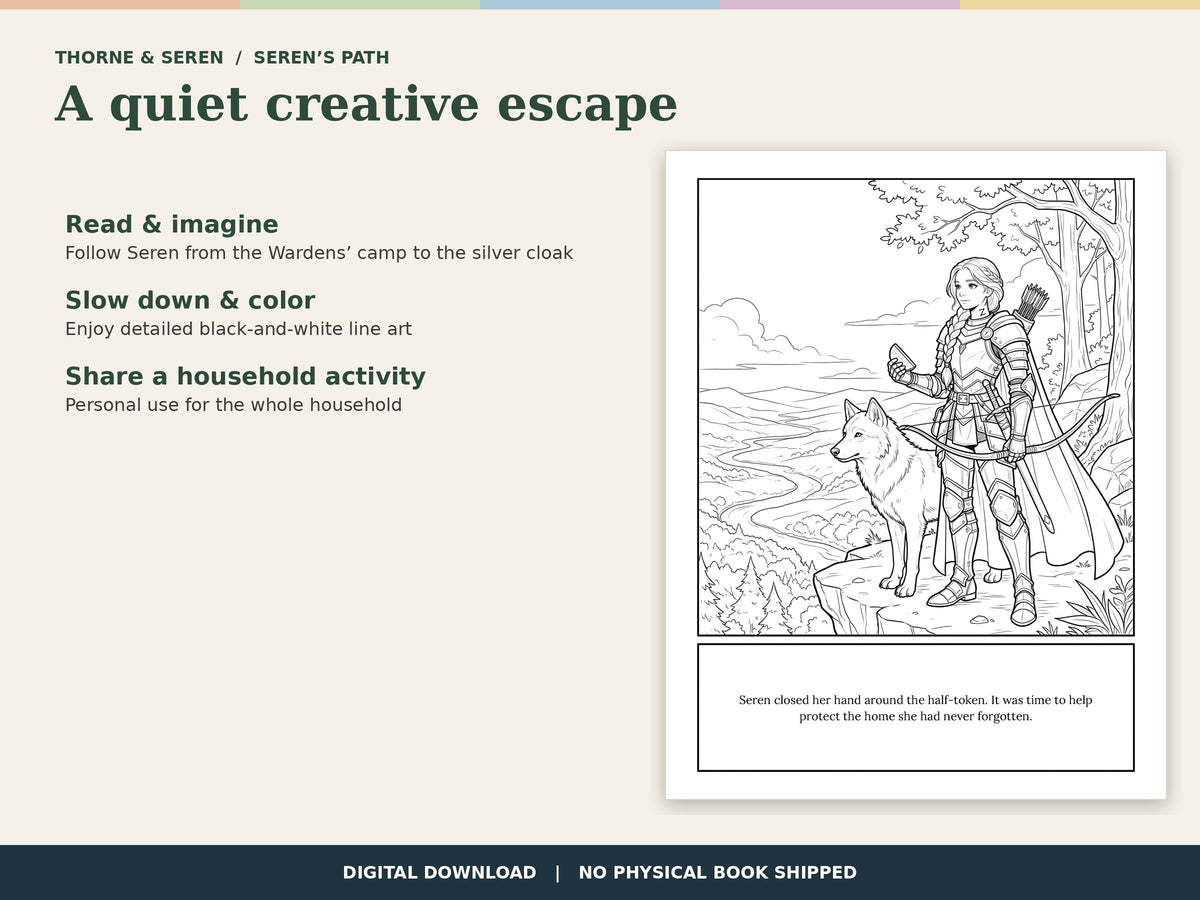This screenshot has width=1200, height=900.
Task: Click "NO PHYSICAL BOOK SHIPPED" footer text
Action: (718, 873)
